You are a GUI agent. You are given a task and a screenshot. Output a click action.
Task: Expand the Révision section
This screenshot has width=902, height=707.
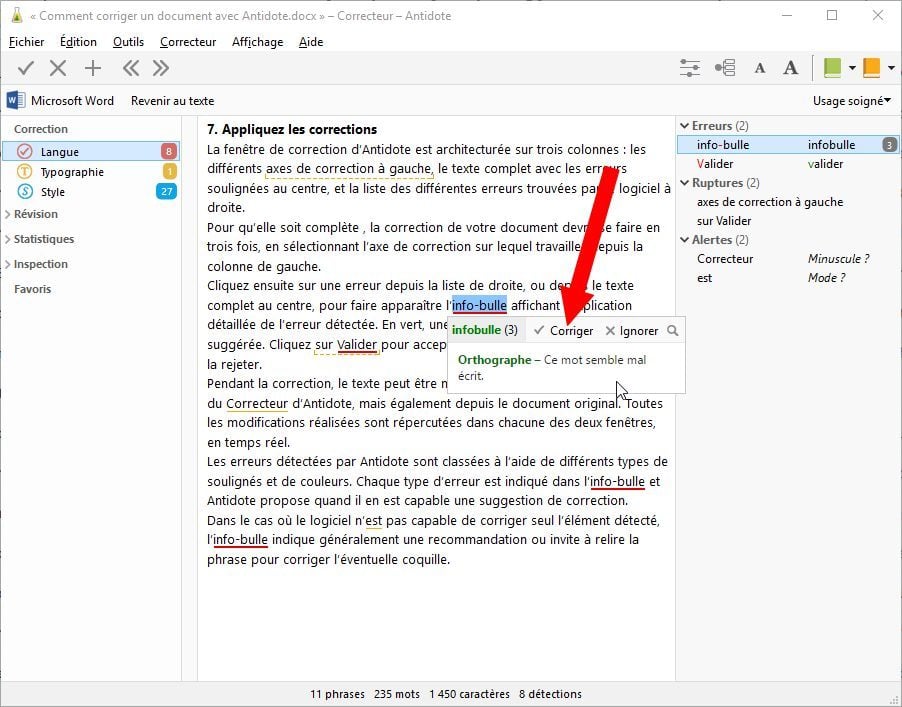tap(8, 214)
